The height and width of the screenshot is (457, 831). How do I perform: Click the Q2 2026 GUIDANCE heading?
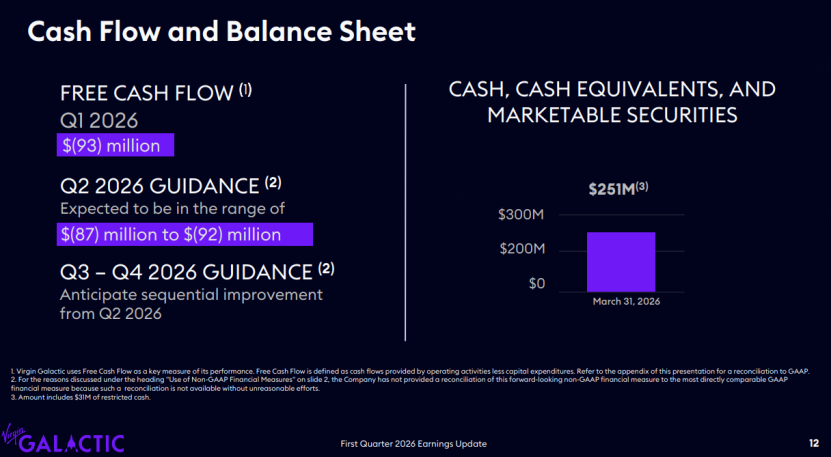(171, 186)
